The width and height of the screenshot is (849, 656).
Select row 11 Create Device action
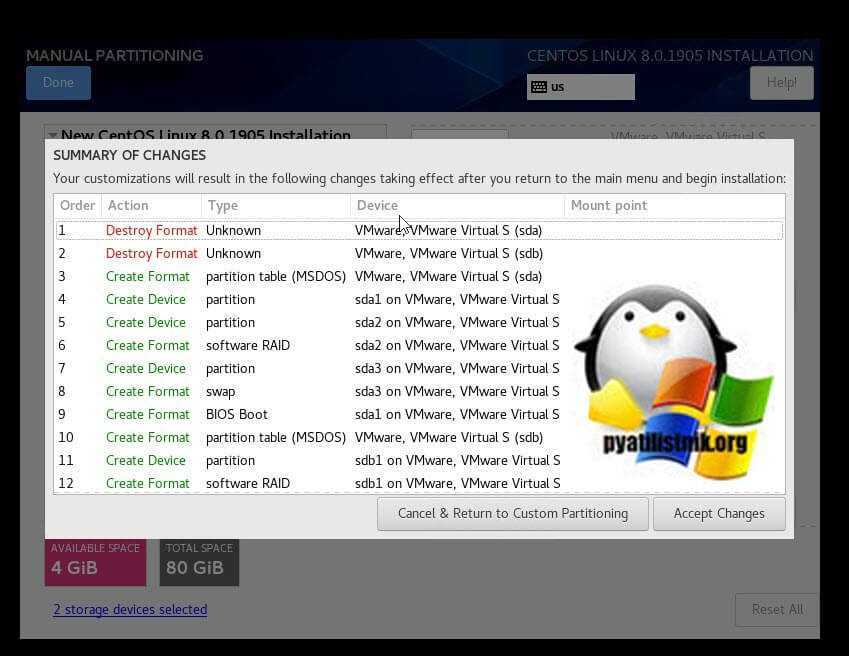point(146,461)
